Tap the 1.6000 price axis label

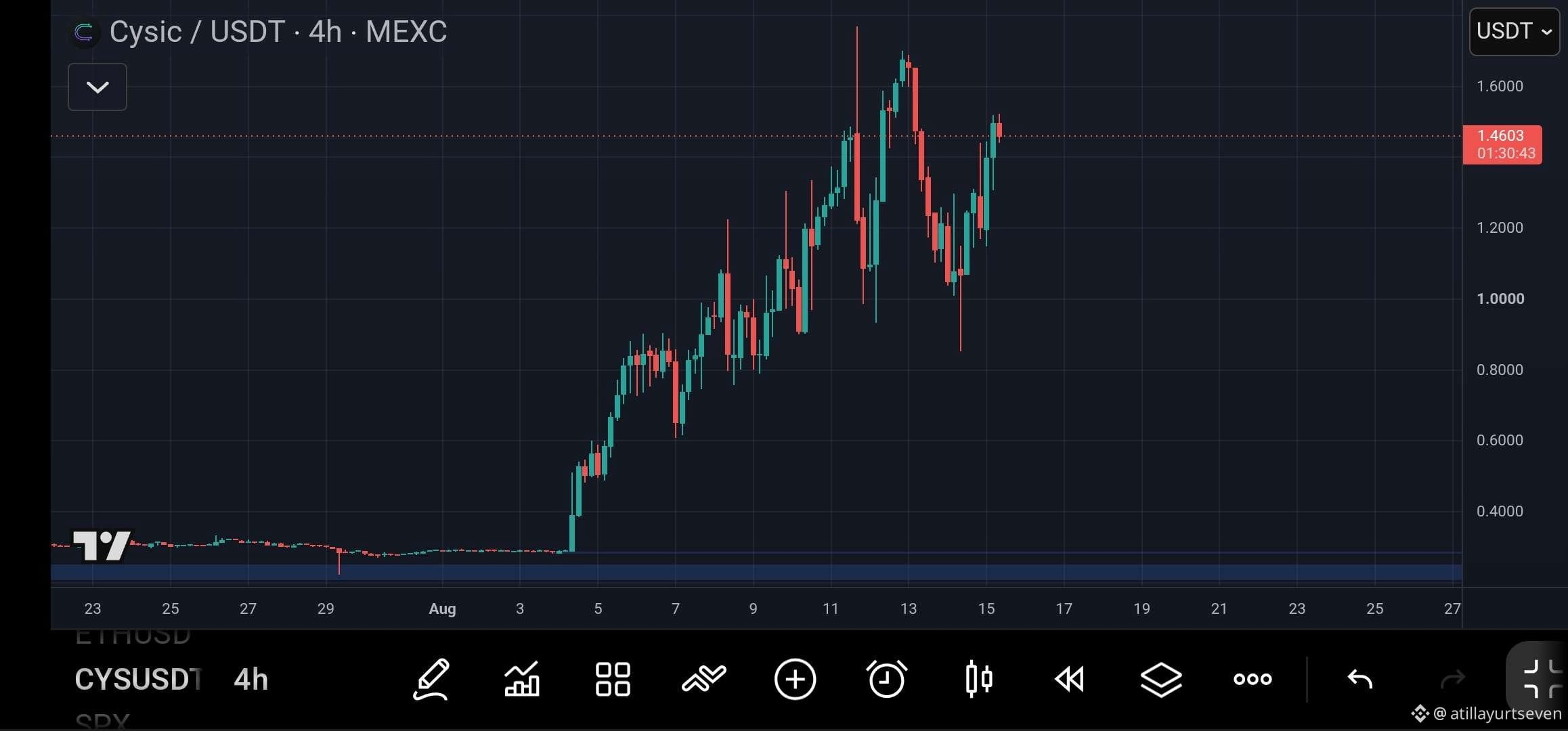[1500, 86]
